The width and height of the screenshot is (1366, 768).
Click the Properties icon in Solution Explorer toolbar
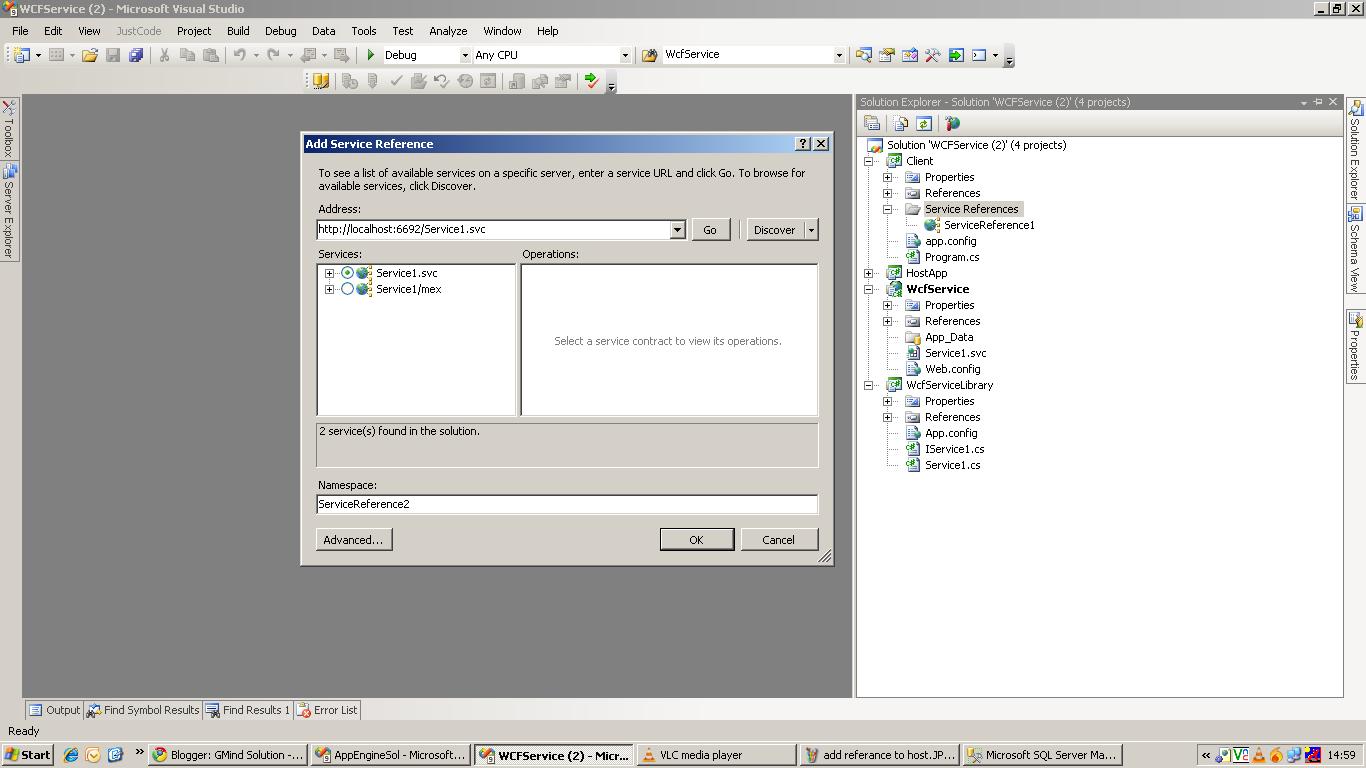(x=872, y=123)
